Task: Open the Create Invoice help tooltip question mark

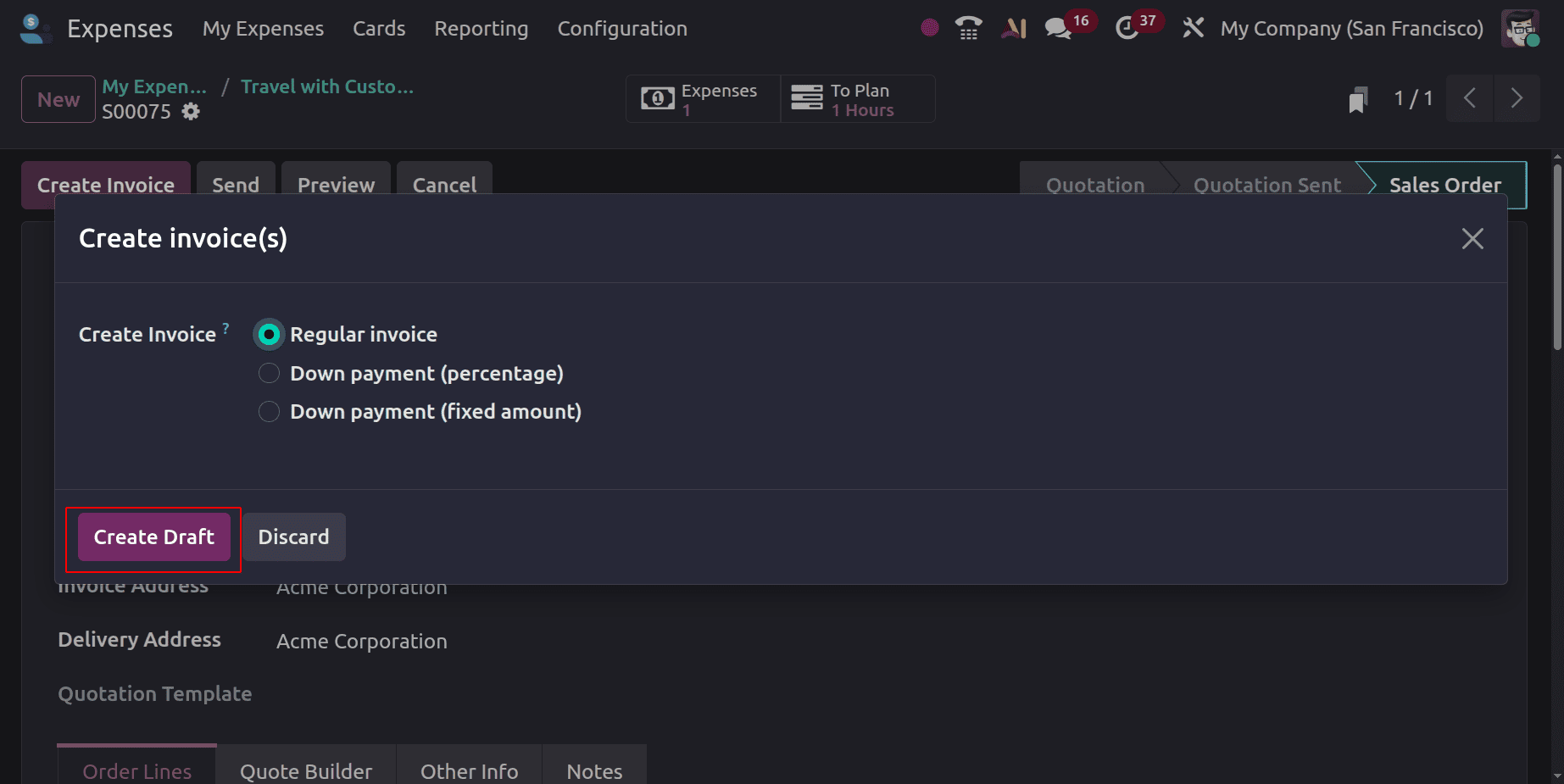Action: (225, 327)
